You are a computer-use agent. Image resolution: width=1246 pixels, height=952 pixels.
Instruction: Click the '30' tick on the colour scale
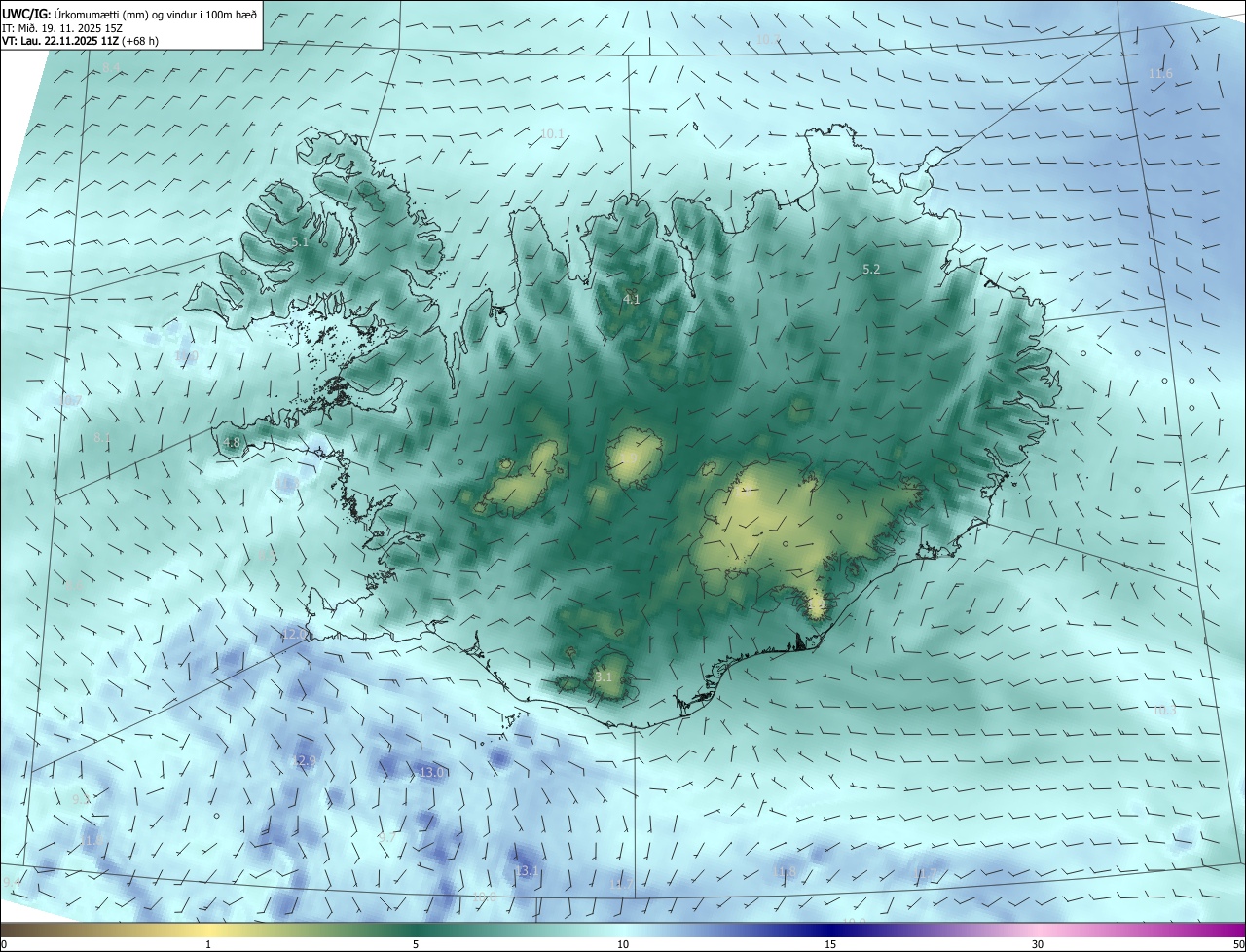(1038, 944)
